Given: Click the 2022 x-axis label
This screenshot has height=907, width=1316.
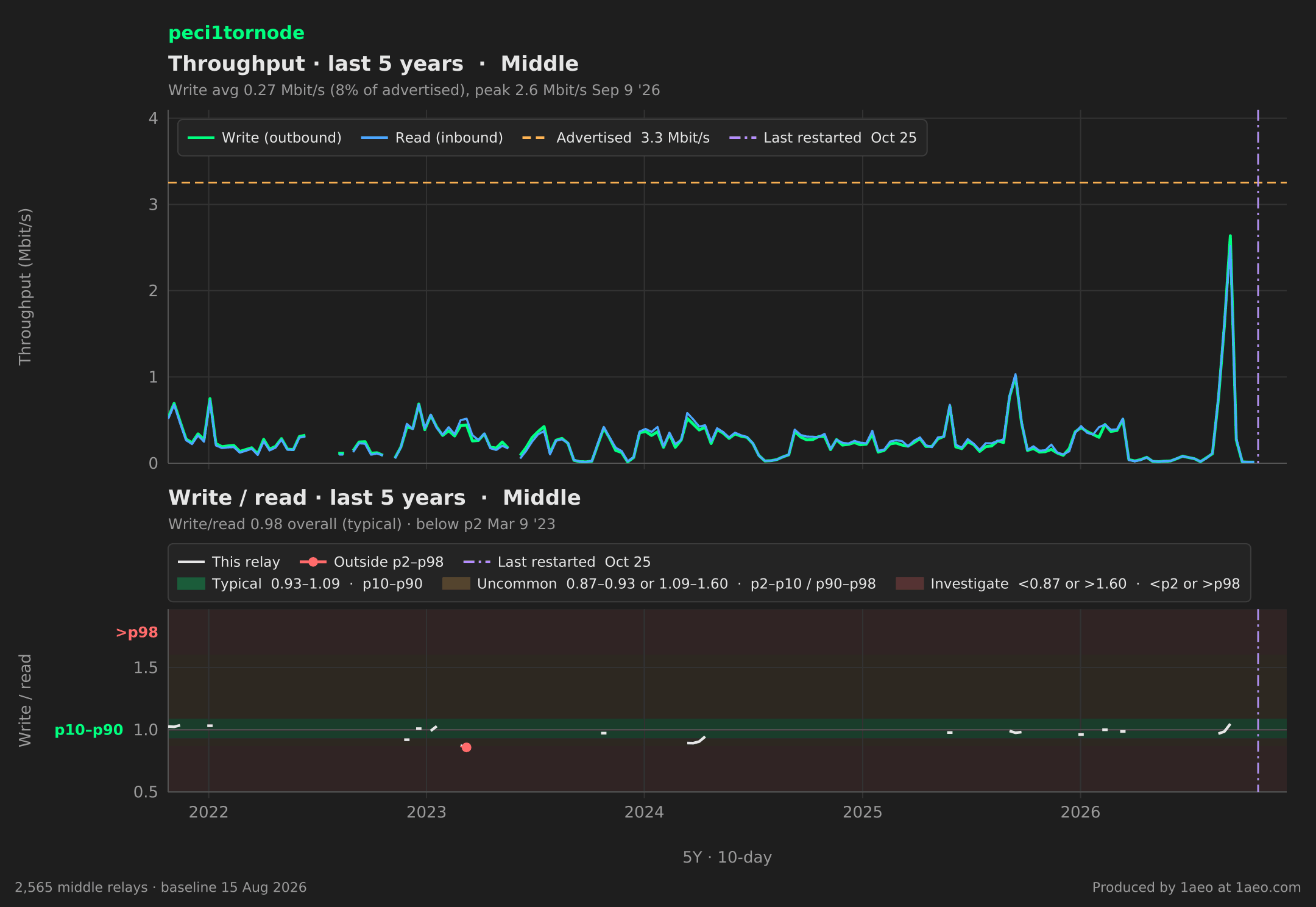Looking at the screenshot, I should pos(208,813).
